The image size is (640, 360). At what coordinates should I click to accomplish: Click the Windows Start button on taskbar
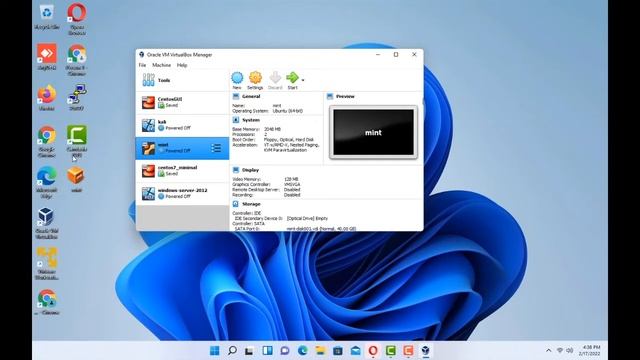tap(215, 350)
